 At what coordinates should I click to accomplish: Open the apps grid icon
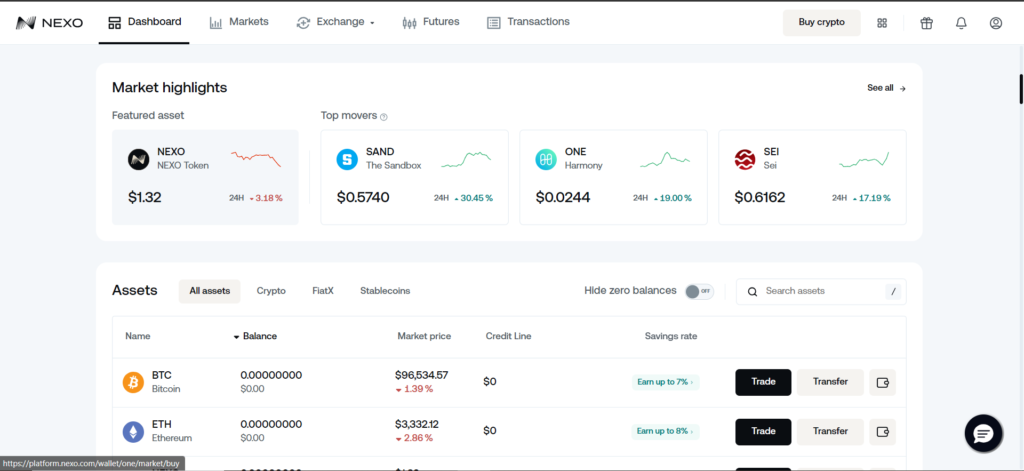pos(882,23)
